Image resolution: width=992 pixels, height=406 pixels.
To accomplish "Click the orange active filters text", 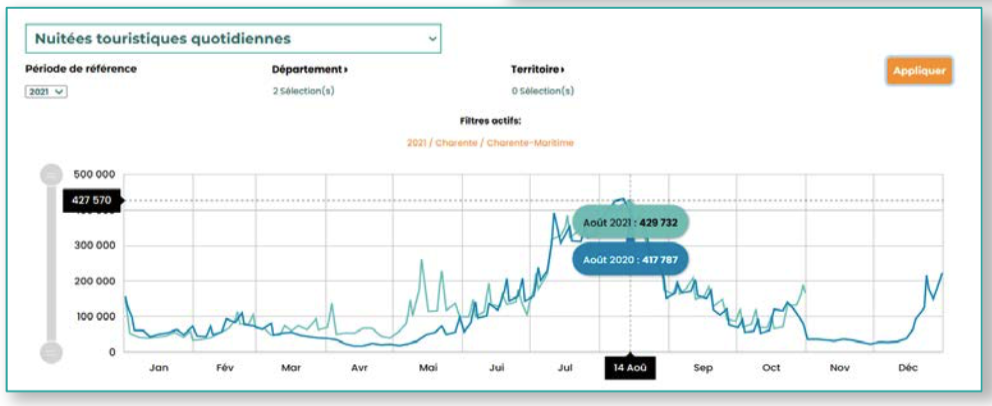I will pos(490,143).
